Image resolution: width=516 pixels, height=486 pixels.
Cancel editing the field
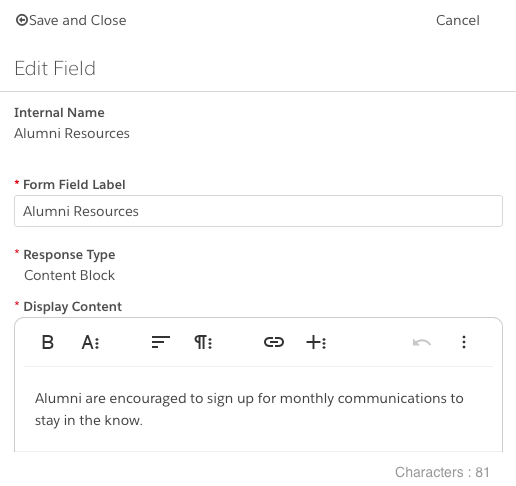pos(458,20)
